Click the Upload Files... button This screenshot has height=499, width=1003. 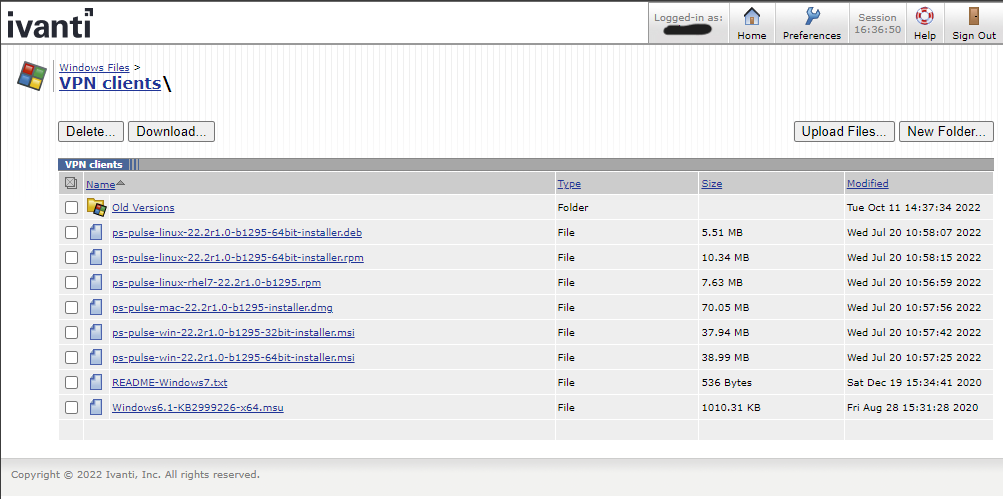point(844,131)
